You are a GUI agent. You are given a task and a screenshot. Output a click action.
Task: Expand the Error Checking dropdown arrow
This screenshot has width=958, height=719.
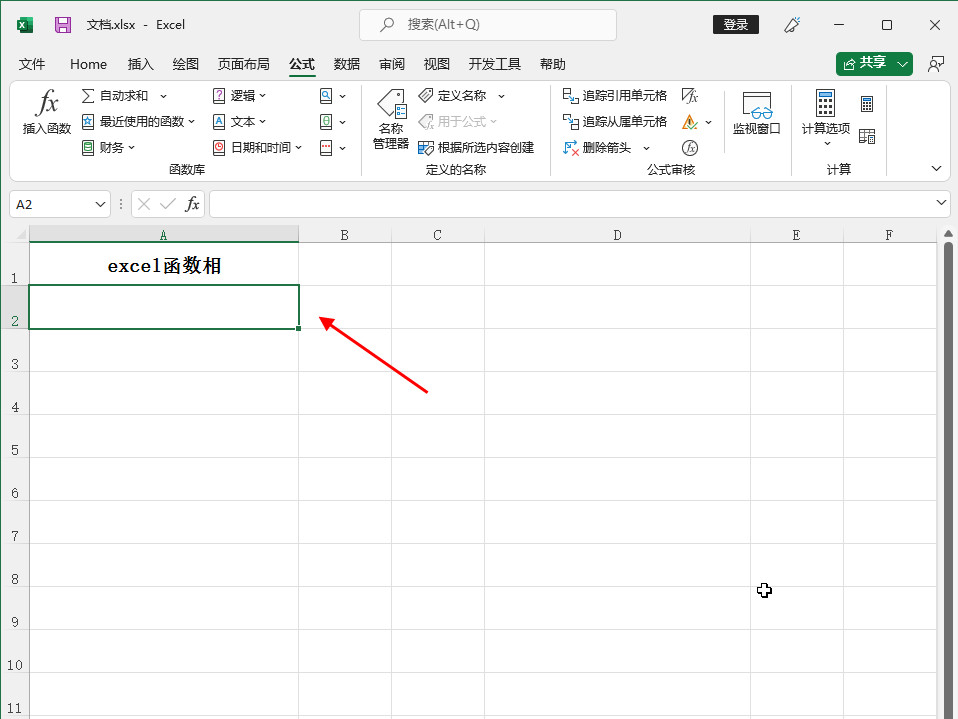point(708,122)
